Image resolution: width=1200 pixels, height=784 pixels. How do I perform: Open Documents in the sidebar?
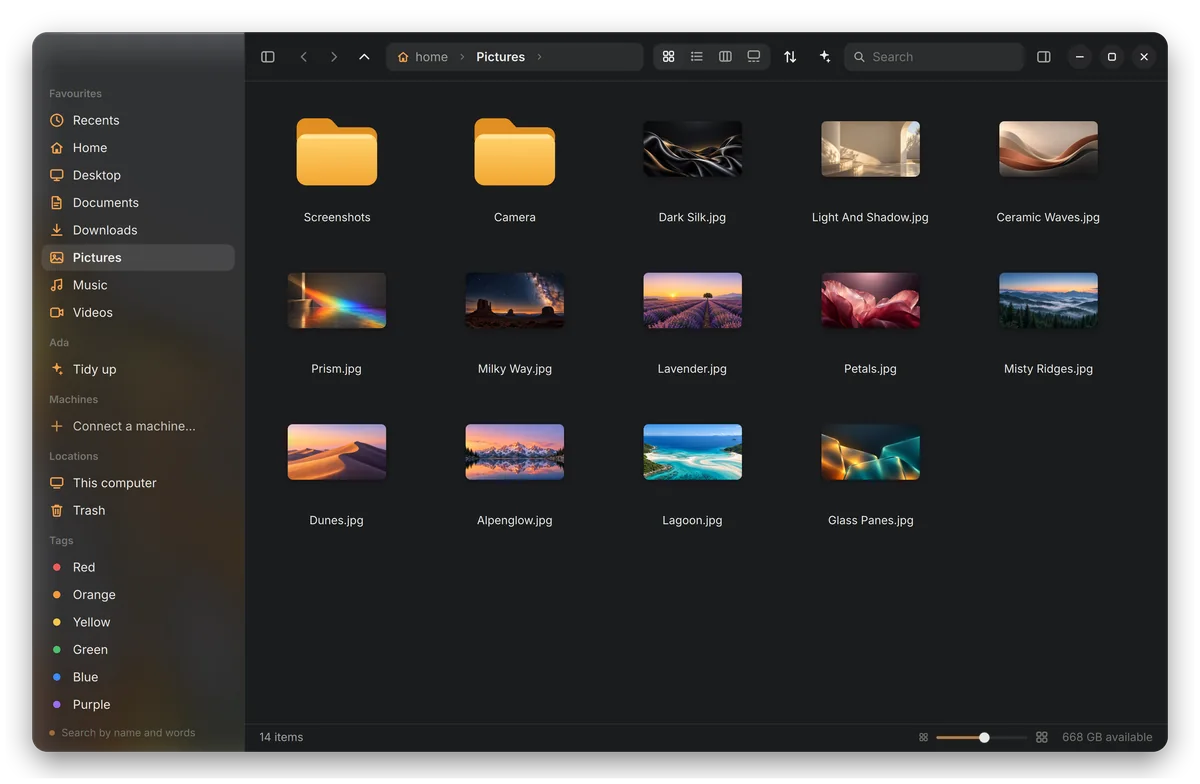click(138, 202)
